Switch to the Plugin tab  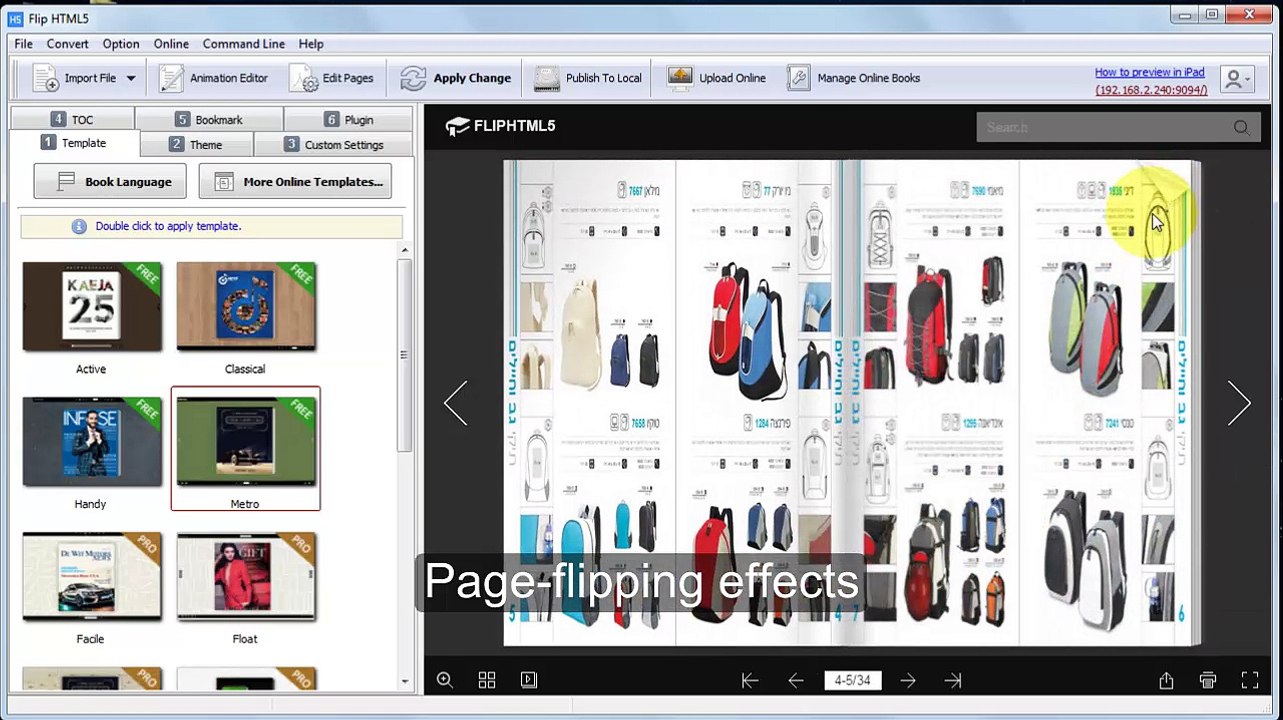[x=348, y=119]
